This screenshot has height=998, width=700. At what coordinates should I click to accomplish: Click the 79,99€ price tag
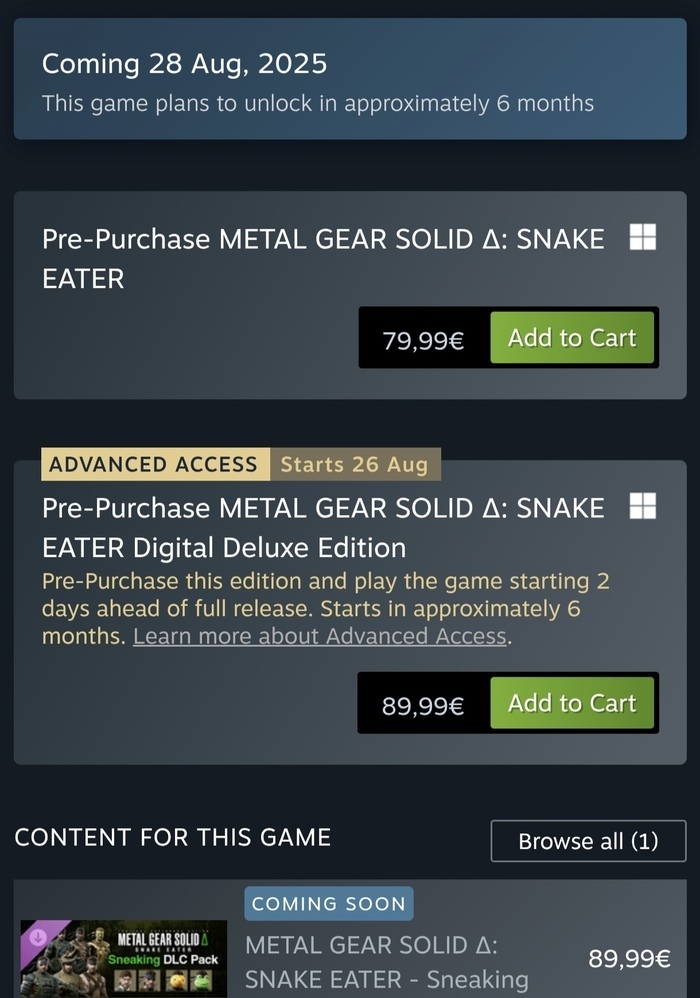423,340
